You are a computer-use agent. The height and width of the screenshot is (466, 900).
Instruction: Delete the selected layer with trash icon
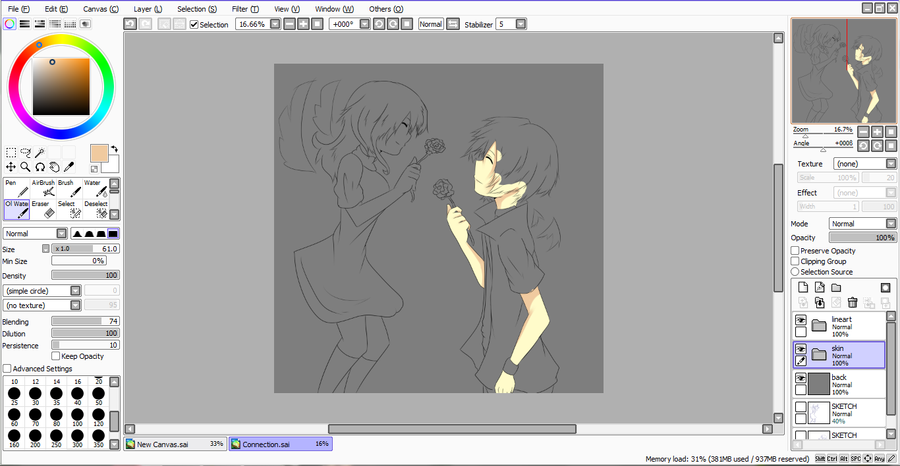[x=853, y=302]
